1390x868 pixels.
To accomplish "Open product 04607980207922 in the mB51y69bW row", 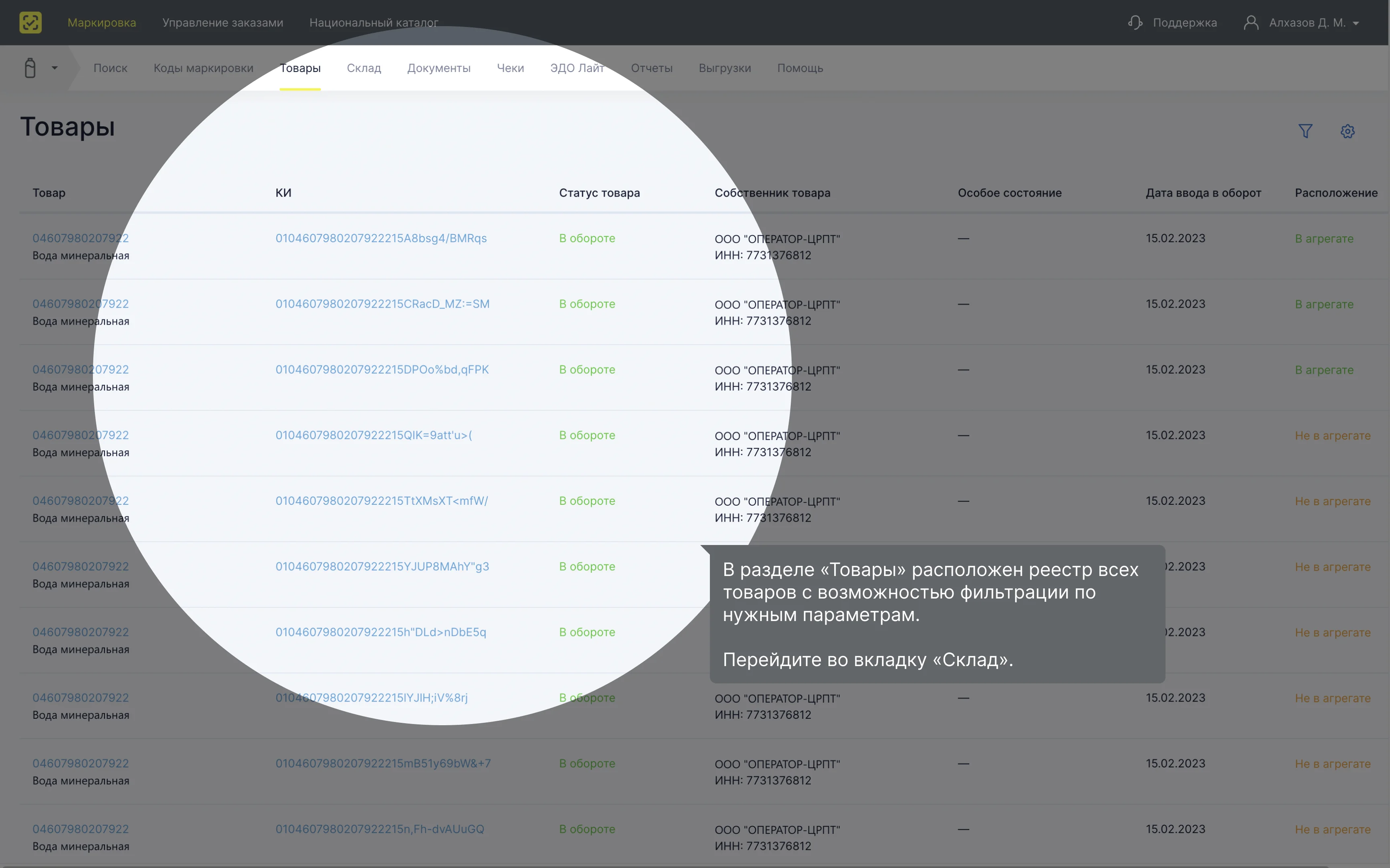I will pyautogui.click(x=80, y=763).
